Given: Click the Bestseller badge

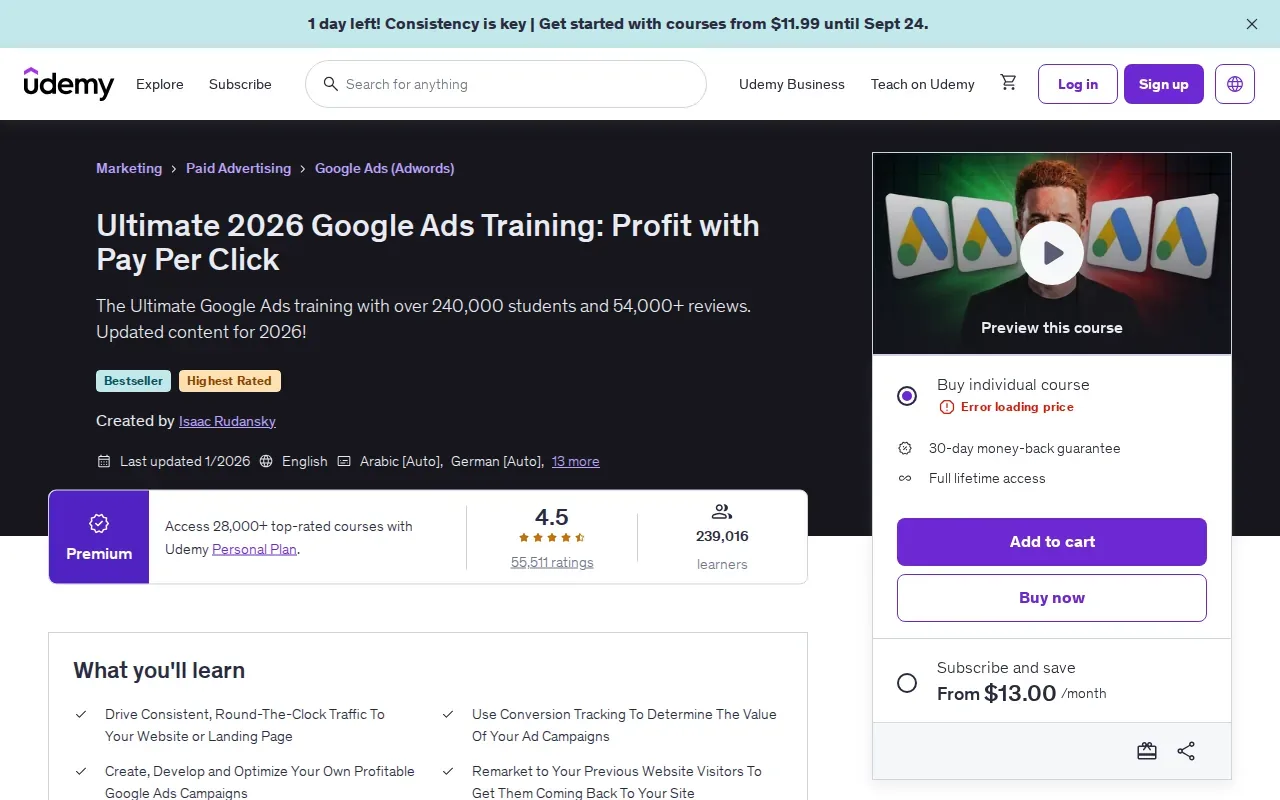Looking at the screenshot, I should click(x=133, y=381).
